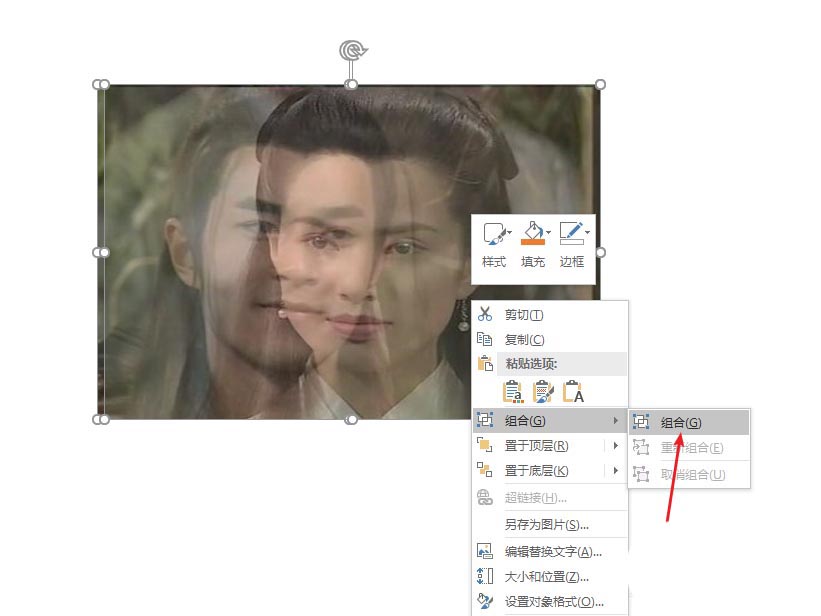The height and width of the screenshot is (616, 821).
Task: Expand the Border (边框) dropdown arrow
Action: 587,233
